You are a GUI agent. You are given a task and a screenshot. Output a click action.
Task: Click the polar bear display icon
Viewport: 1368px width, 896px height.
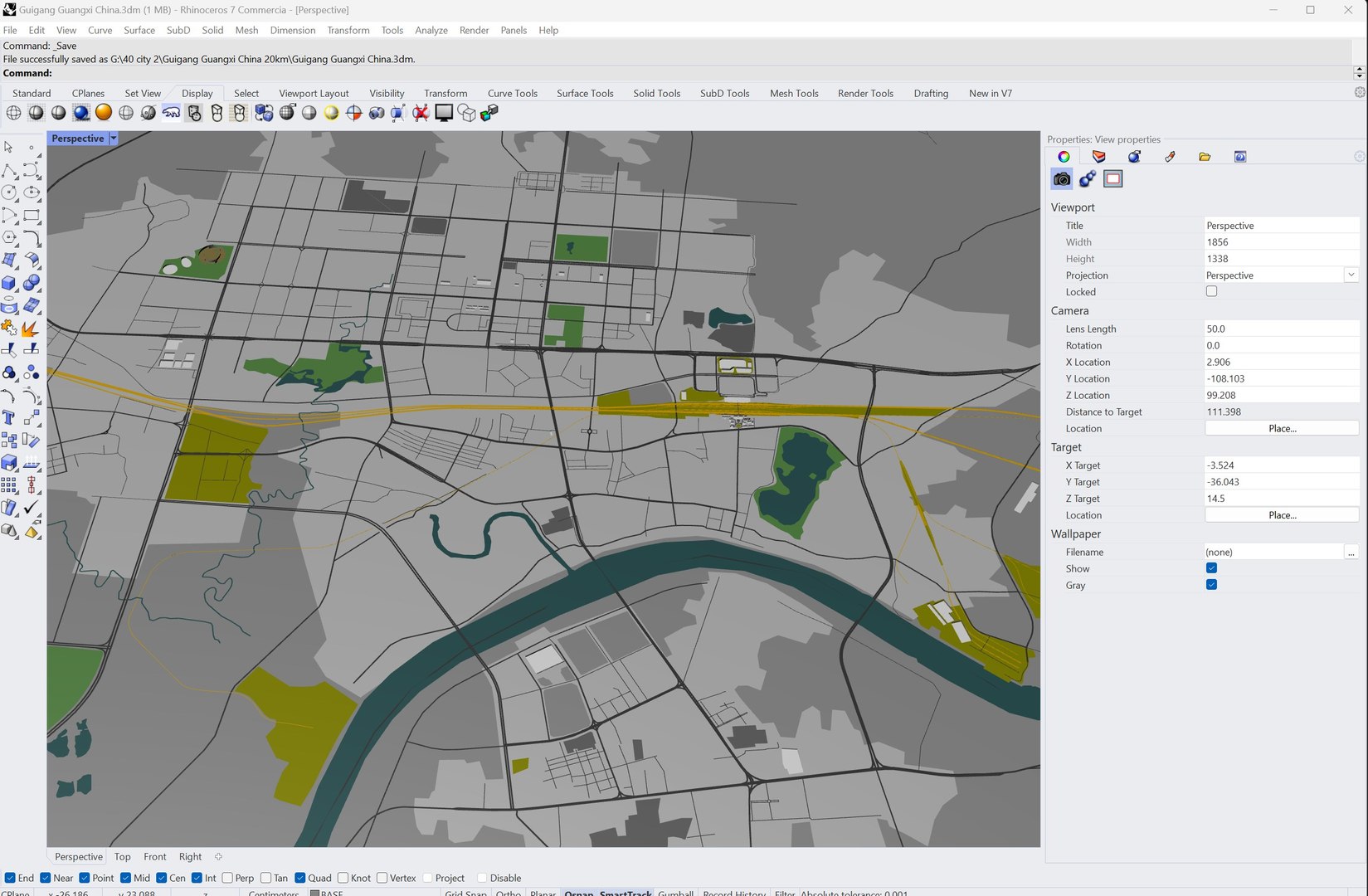(x=171, y=113)
